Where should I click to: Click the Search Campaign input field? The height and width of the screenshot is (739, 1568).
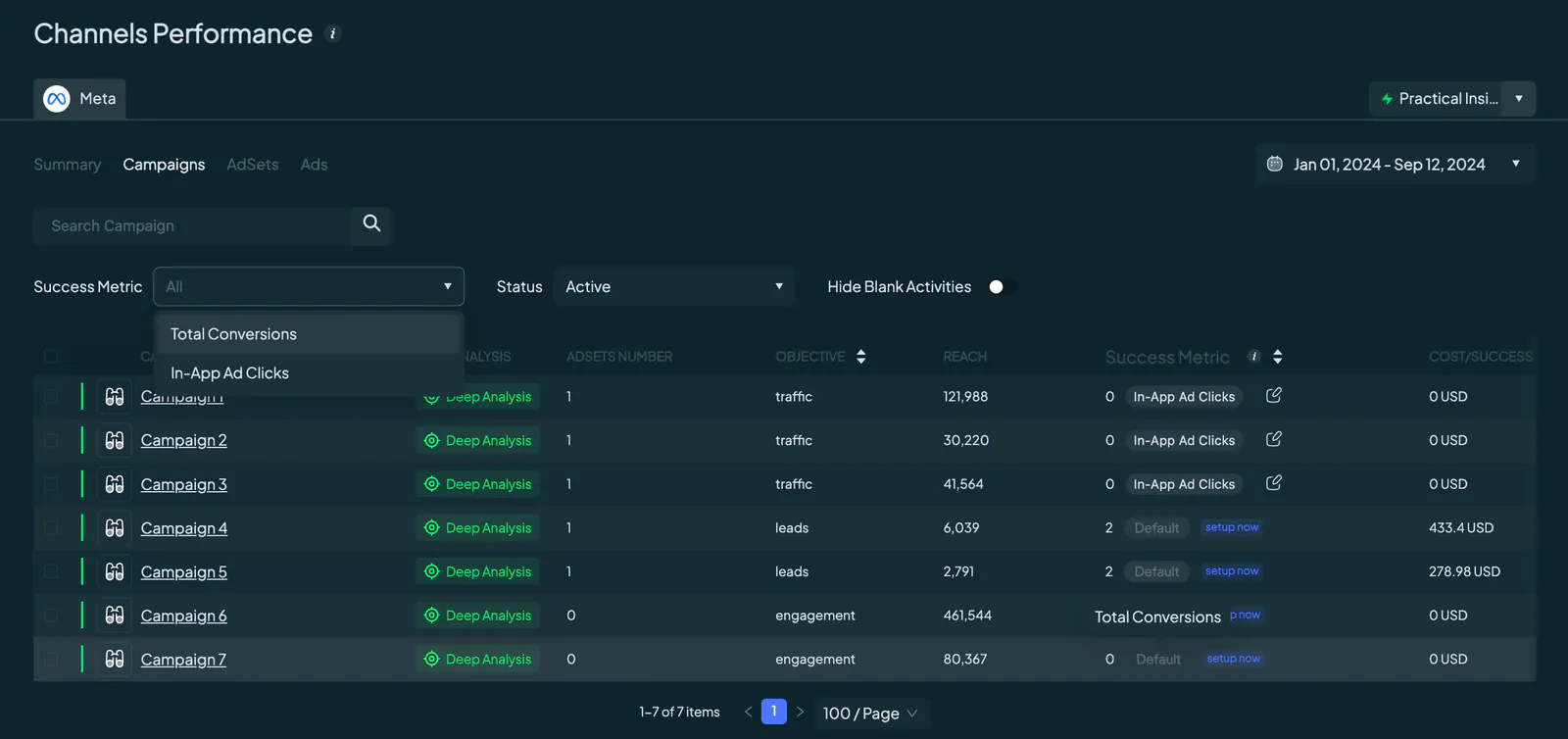click(192, 225)
